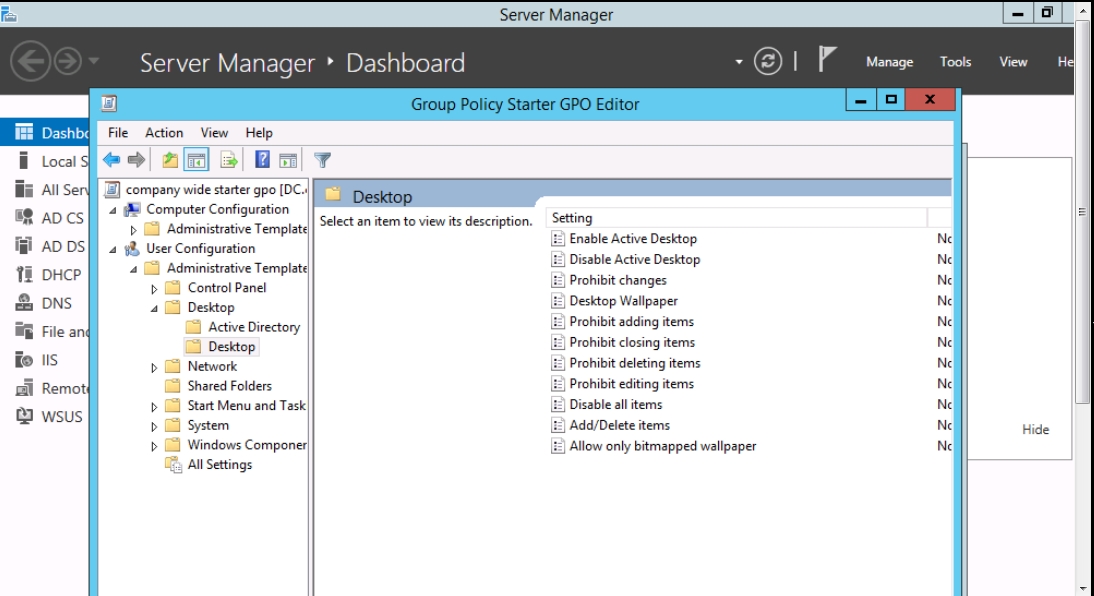1094x596 pixels.
Task: Click Server Manager's circular Back button
Action: (31, 61)
